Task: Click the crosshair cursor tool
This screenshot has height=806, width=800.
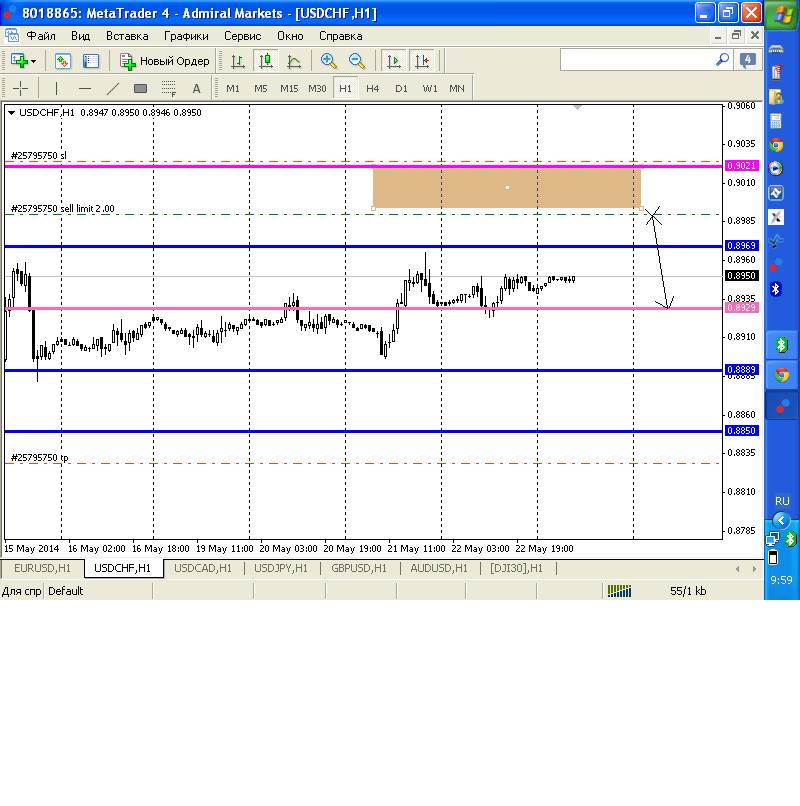Action: (x=20, y=88)
